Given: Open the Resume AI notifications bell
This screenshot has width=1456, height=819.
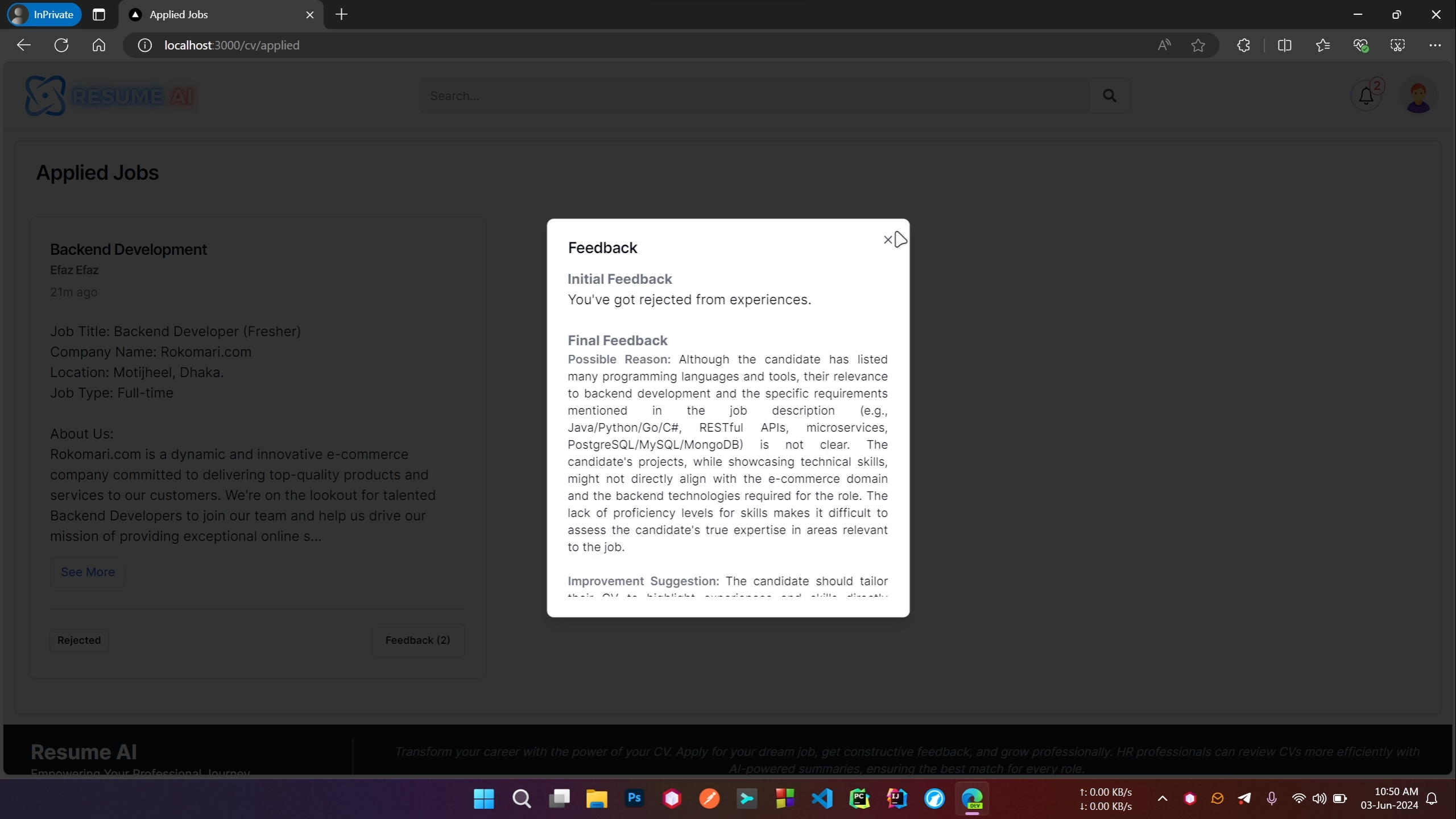Looking at the screenshot, I should (1366, 95).
